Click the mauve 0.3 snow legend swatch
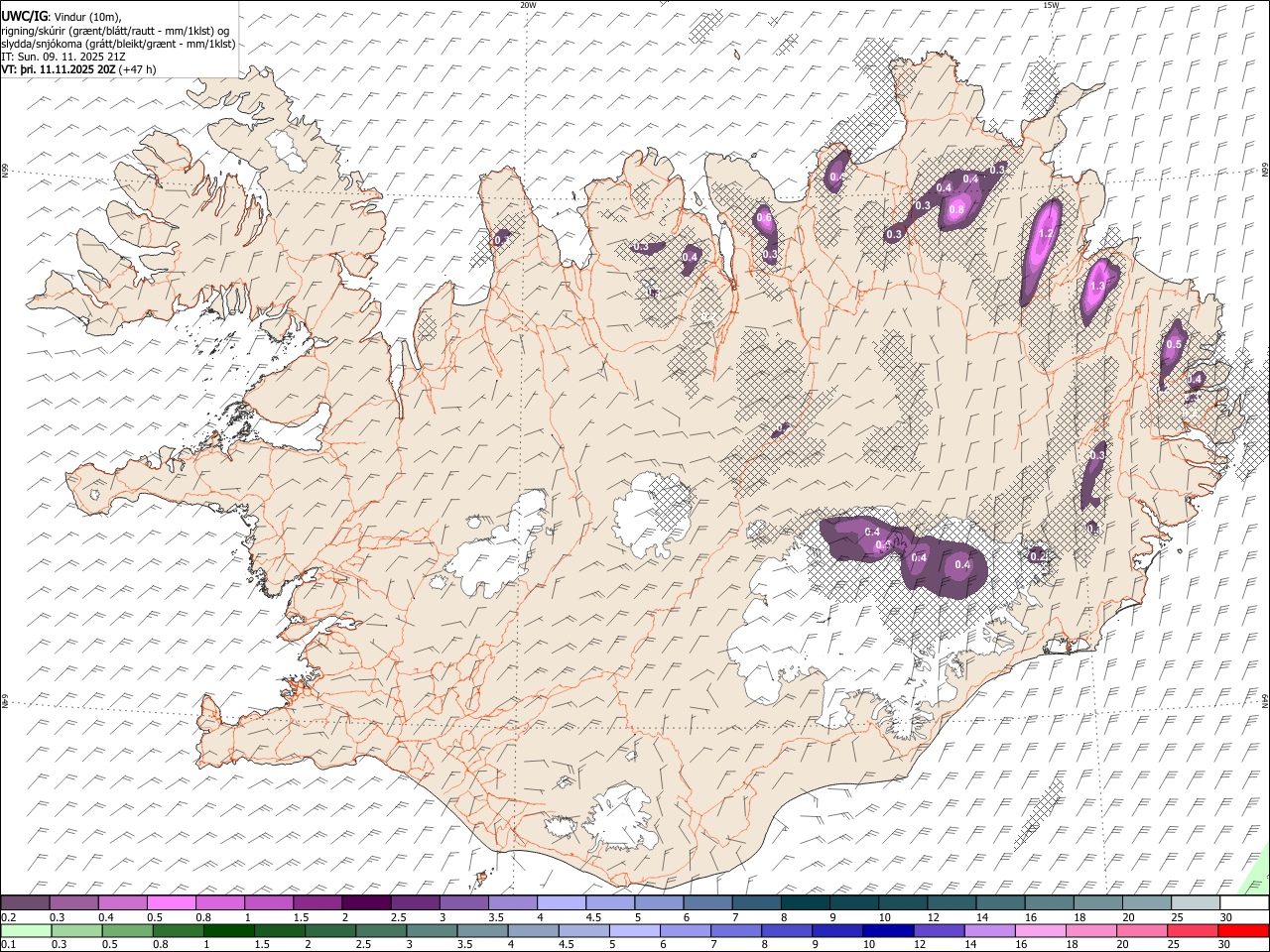 [x=74, y=903]
